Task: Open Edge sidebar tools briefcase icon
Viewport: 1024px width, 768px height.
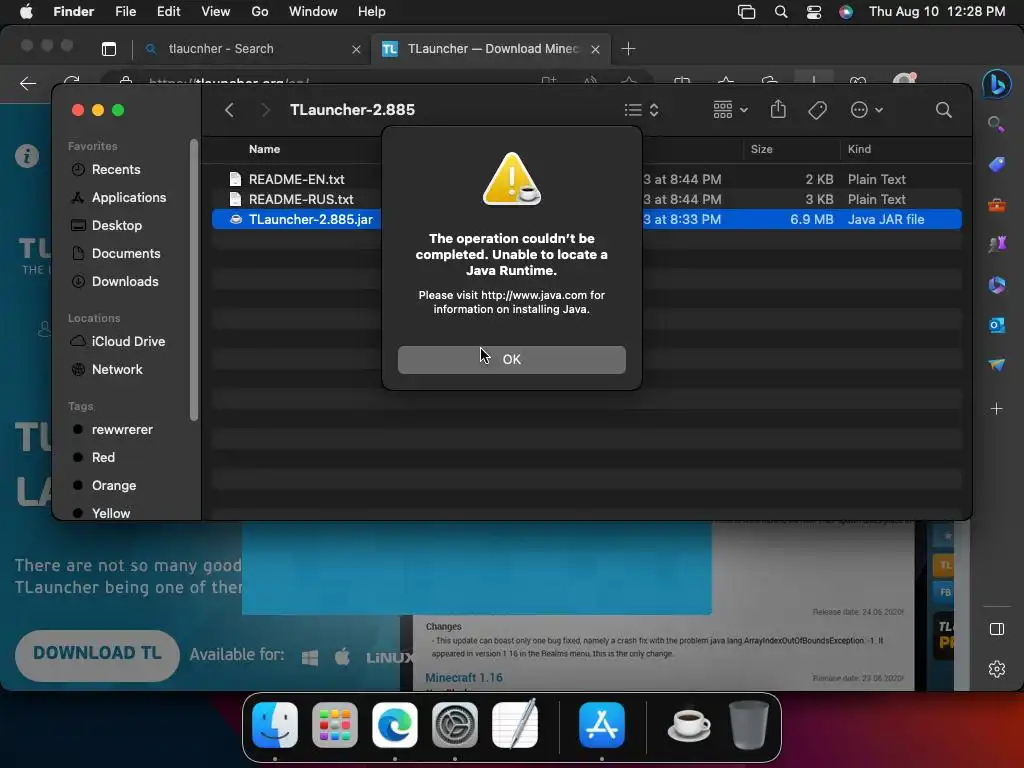Action: point(997,205)
